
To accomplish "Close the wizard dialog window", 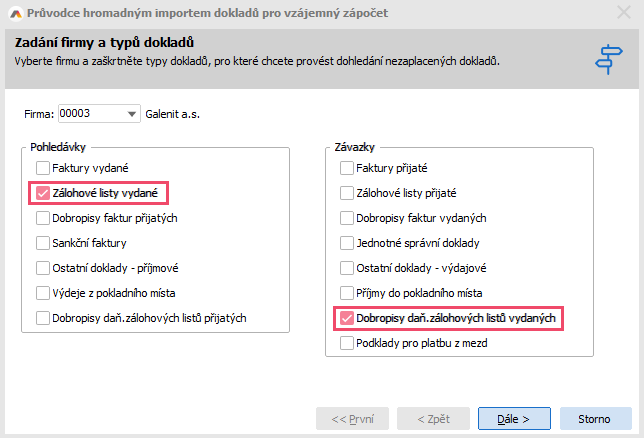I will (x=623, y=14).
